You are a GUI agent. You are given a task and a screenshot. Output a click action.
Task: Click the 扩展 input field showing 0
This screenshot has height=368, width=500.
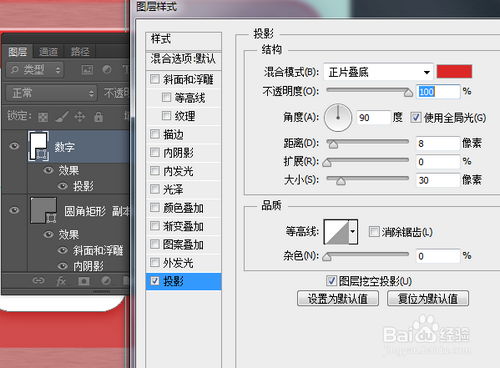point(438,162)
